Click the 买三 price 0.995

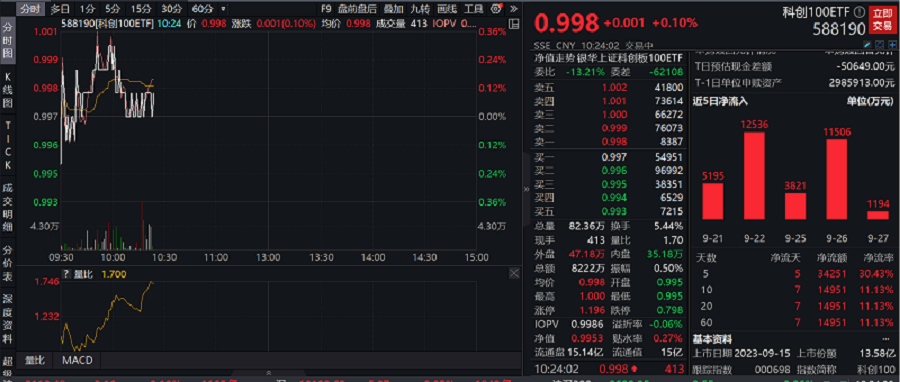[614, 184]
